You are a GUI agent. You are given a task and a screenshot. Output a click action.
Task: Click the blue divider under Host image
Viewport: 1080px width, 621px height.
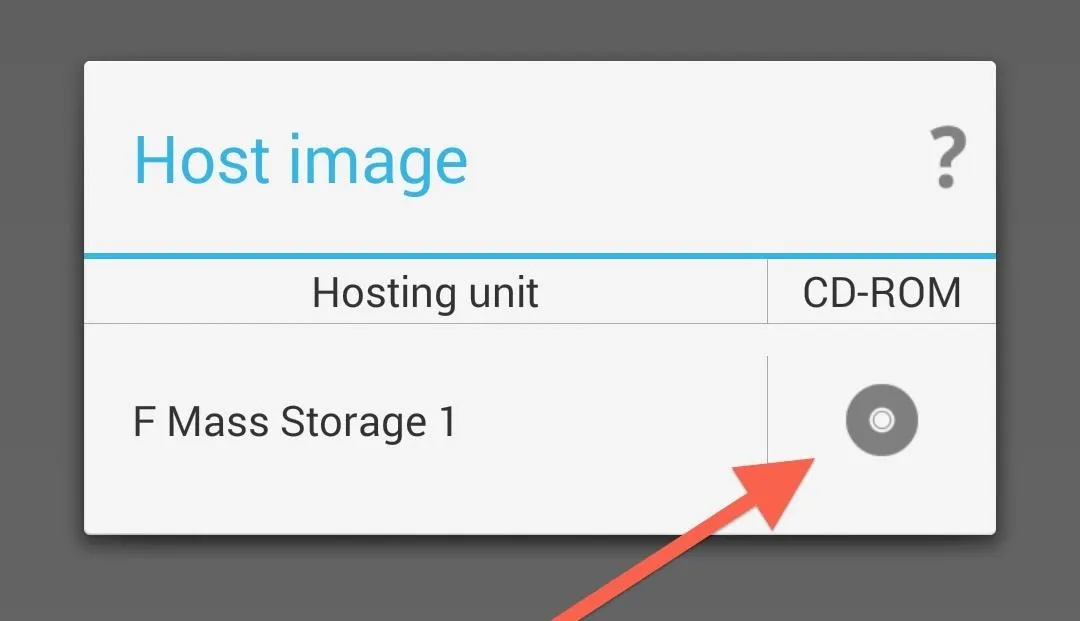(x=540, y=256)
